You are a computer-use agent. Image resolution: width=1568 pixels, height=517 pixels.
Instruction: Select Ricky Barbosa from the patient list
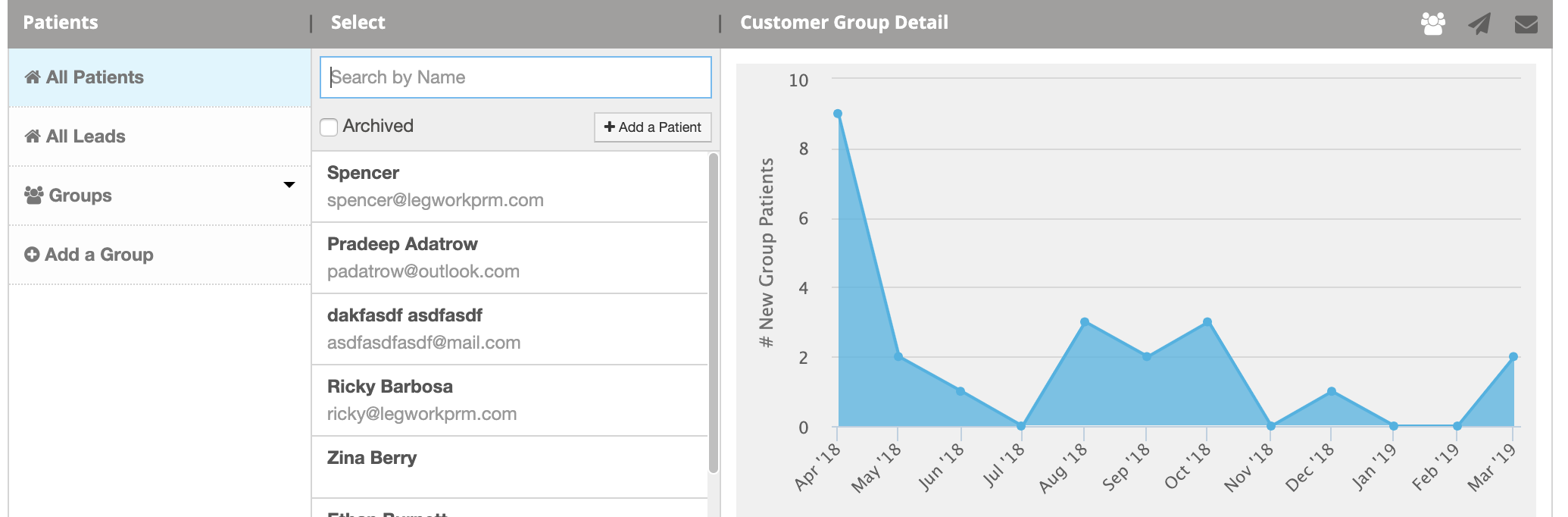click(510, 400)
